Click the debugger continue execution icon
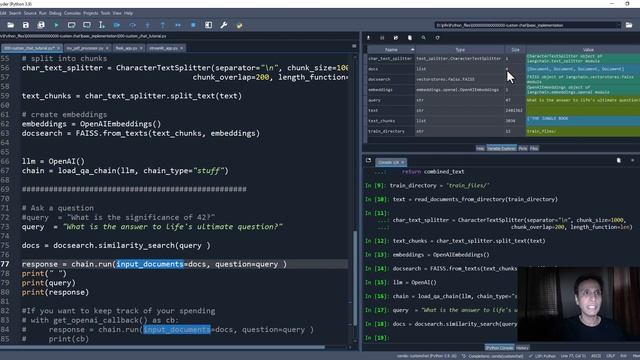Screen dimensions: 640x360 click(178, 25)
